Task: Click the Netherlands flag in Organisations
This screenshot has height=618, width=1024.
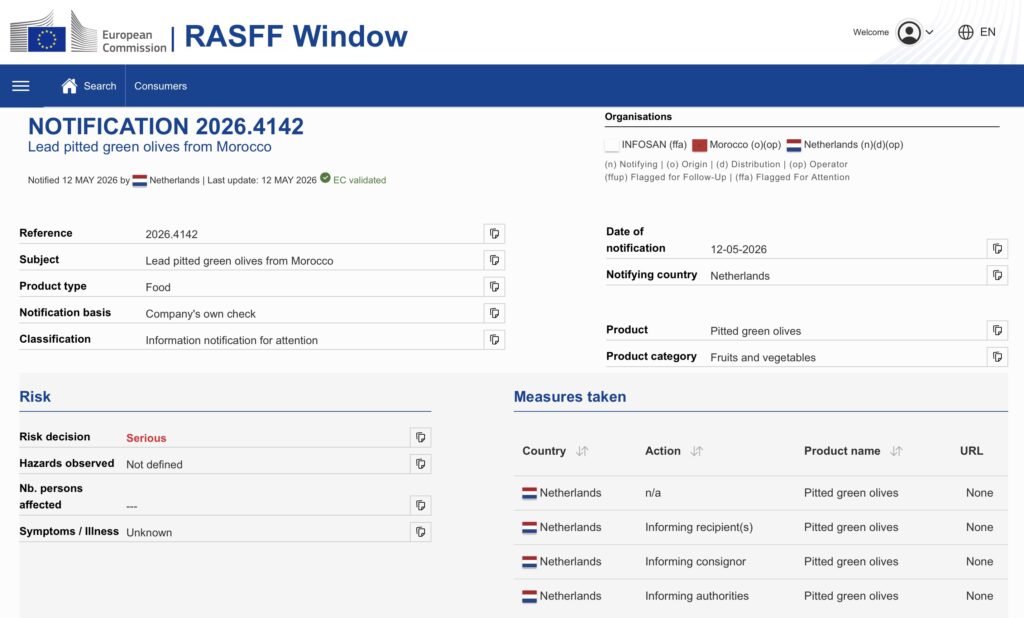Action: click(793, 145)
